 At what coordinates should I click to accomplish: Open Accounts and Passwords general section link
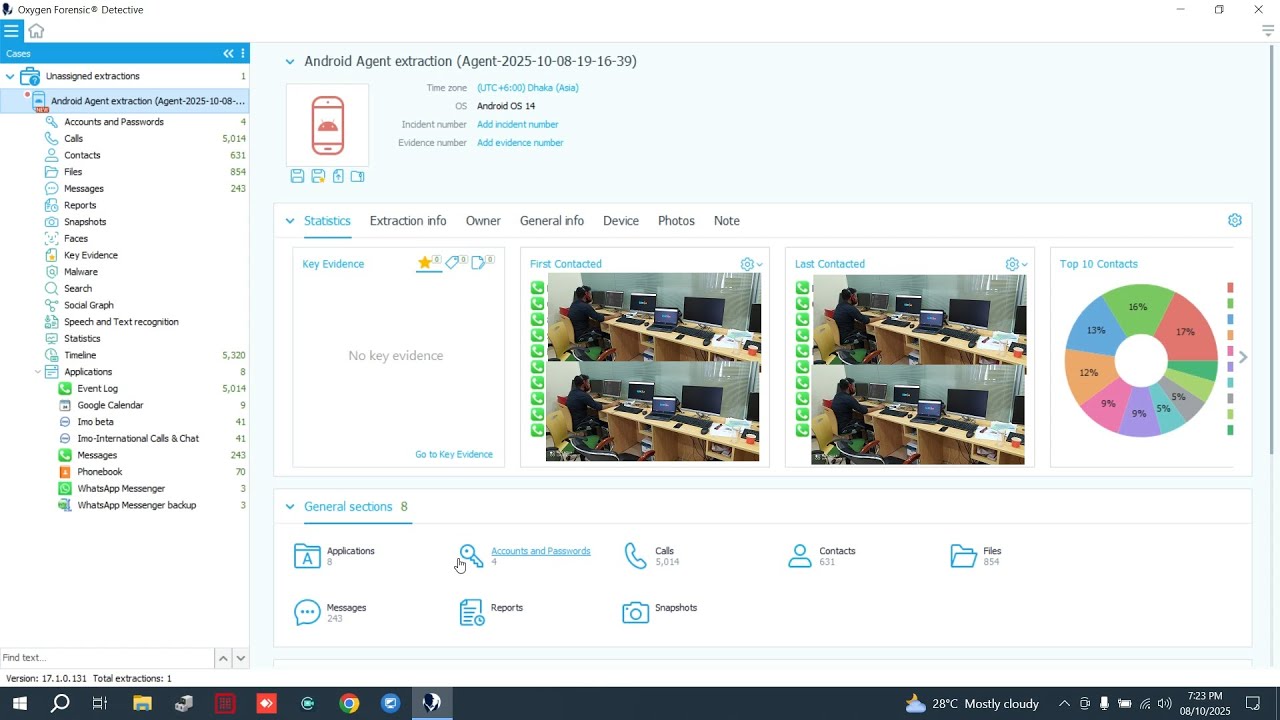click(540, 551)
